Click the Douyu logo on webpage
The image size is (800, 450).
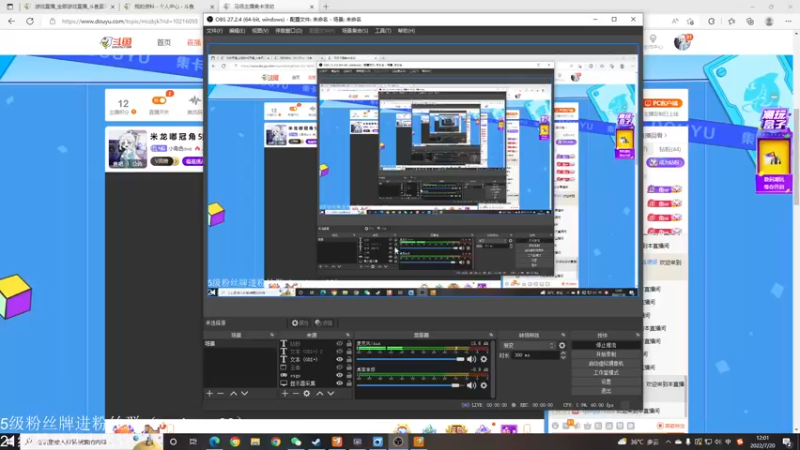[116, 42]
